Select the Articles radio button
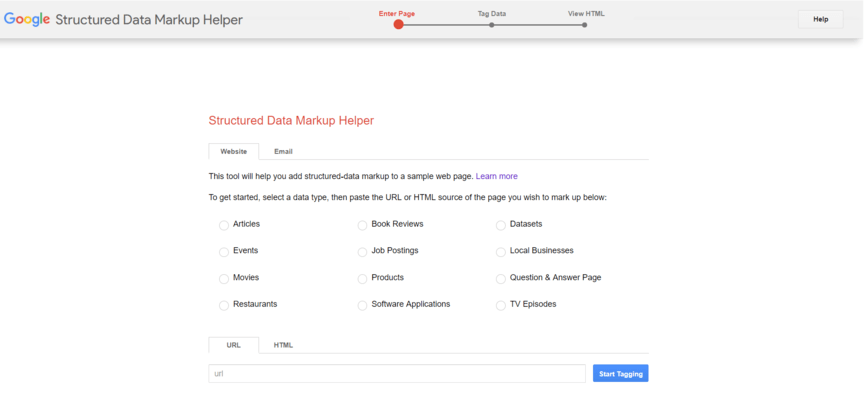 tap(224, 225)
